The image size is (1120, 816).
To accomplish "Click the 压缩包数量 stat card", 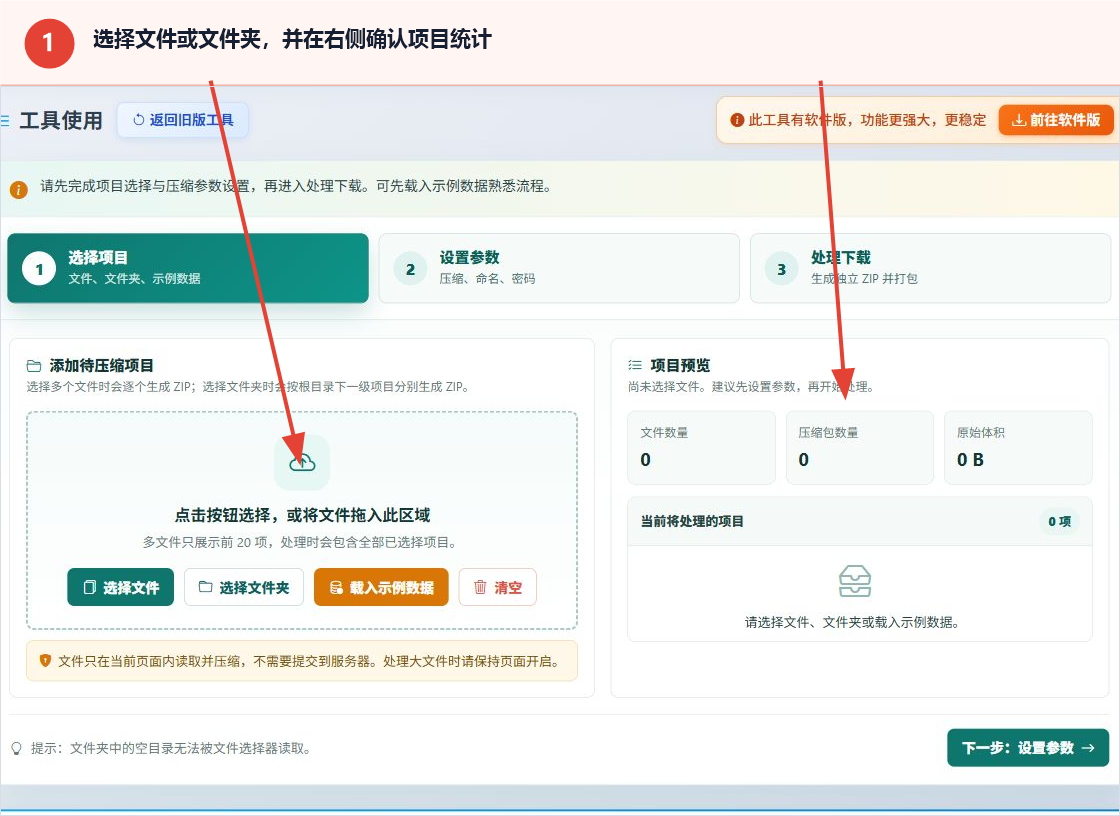I will coord(860,447).
